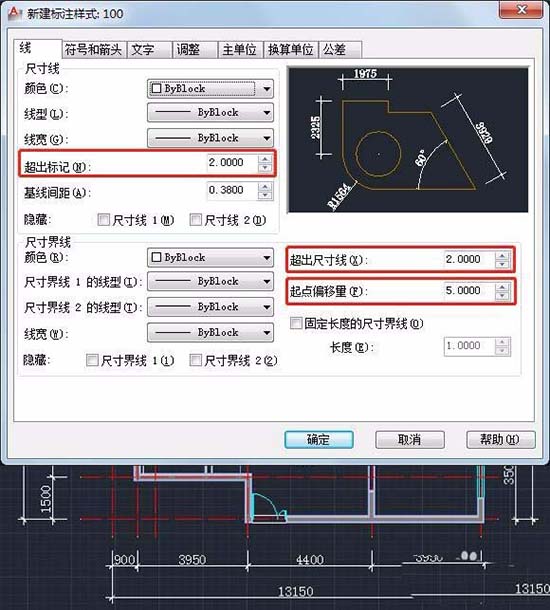Decrease 基线间距 with down arrow
550x610 pixels.
(x=265, y=195)
